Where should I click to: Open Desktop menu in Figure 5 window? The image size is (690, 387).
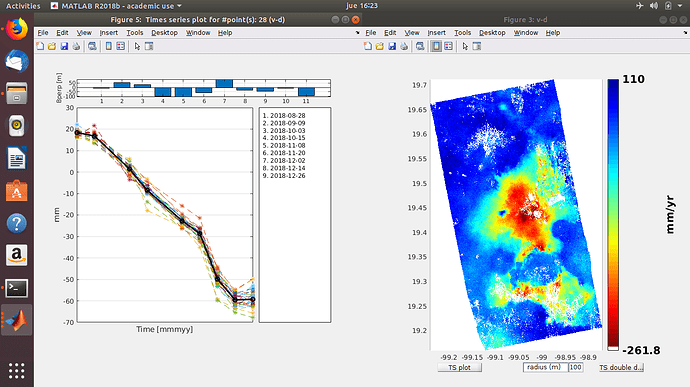165,33
